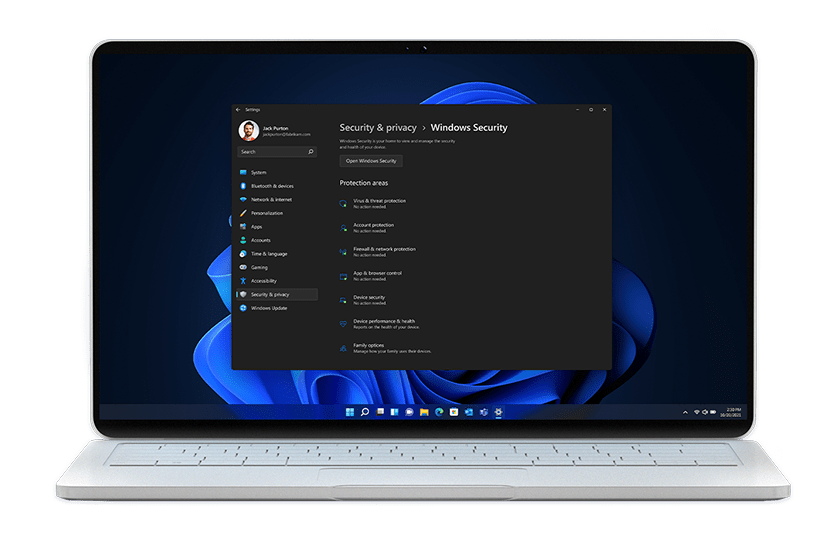The image size is (834, 535).
Task: Click the Settings search input field
Action: click(271, 152)
